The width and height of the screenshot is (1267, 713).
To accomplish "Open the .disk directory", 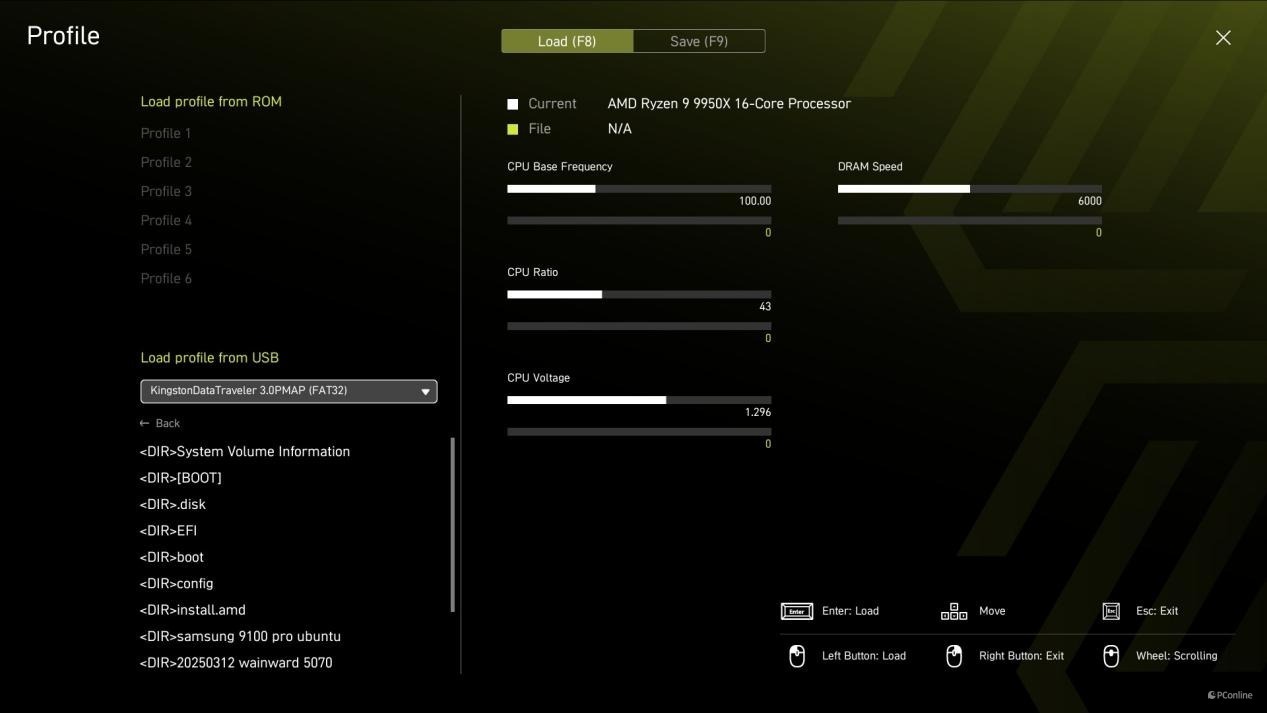I will coord(173,504).
